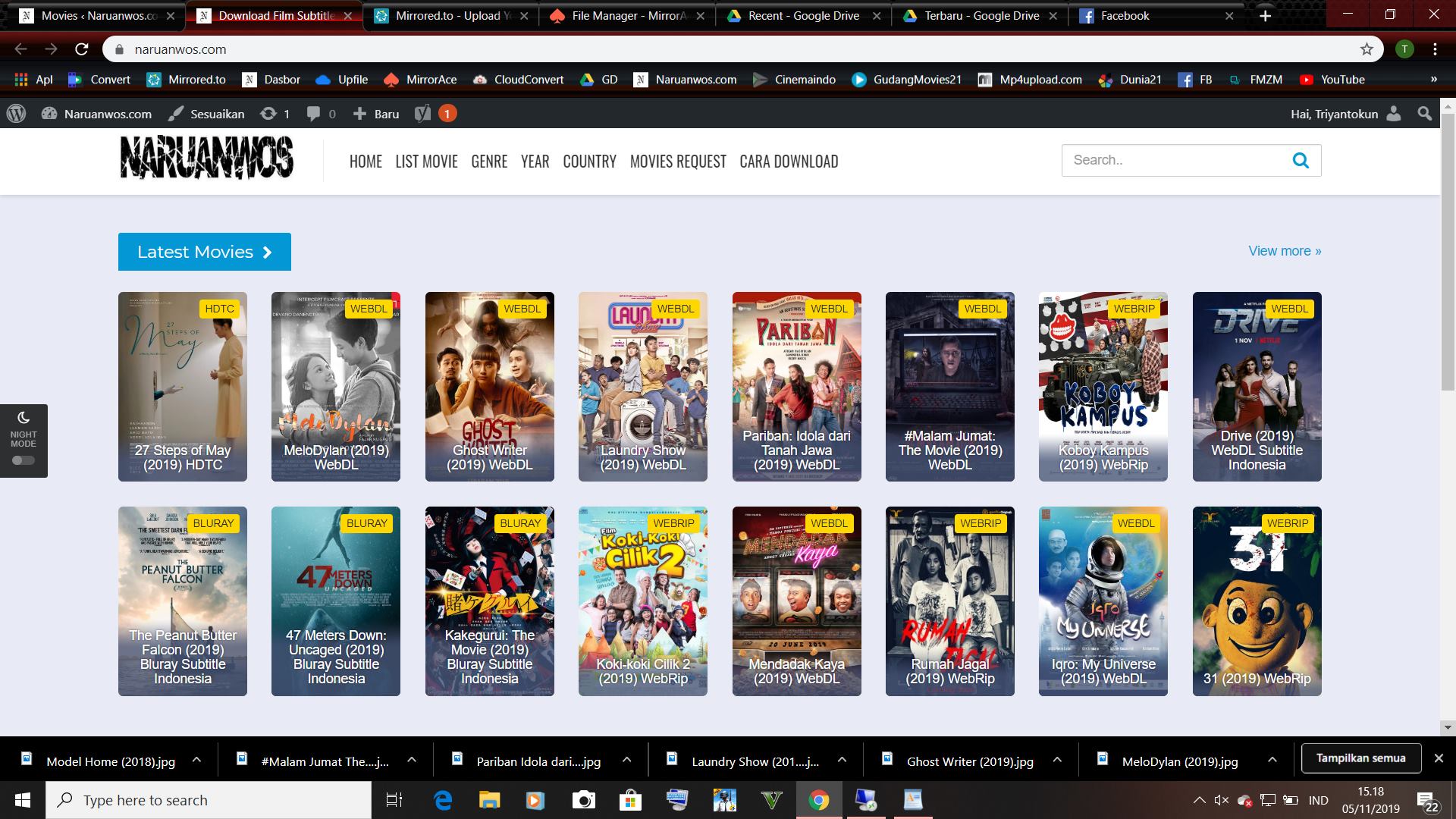The image size is (1456, 819).
Task: Expand options for MeloDylan (2019).jpg download
Action: [x=1272, y=759]
